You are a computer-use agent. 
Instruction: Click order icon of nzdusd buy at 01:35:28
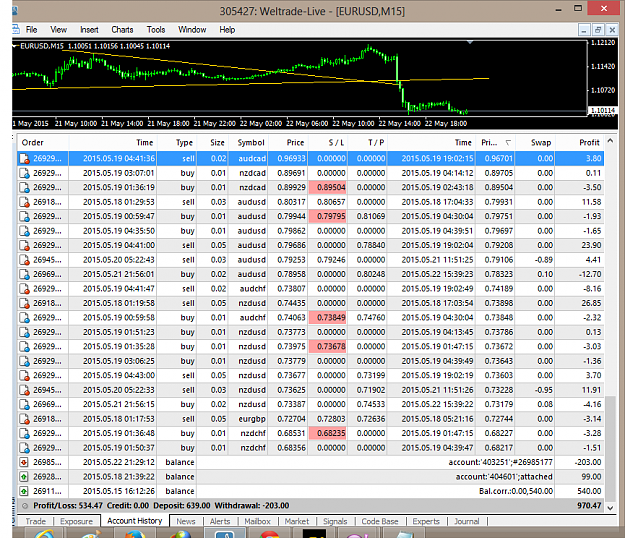[25, 347]
